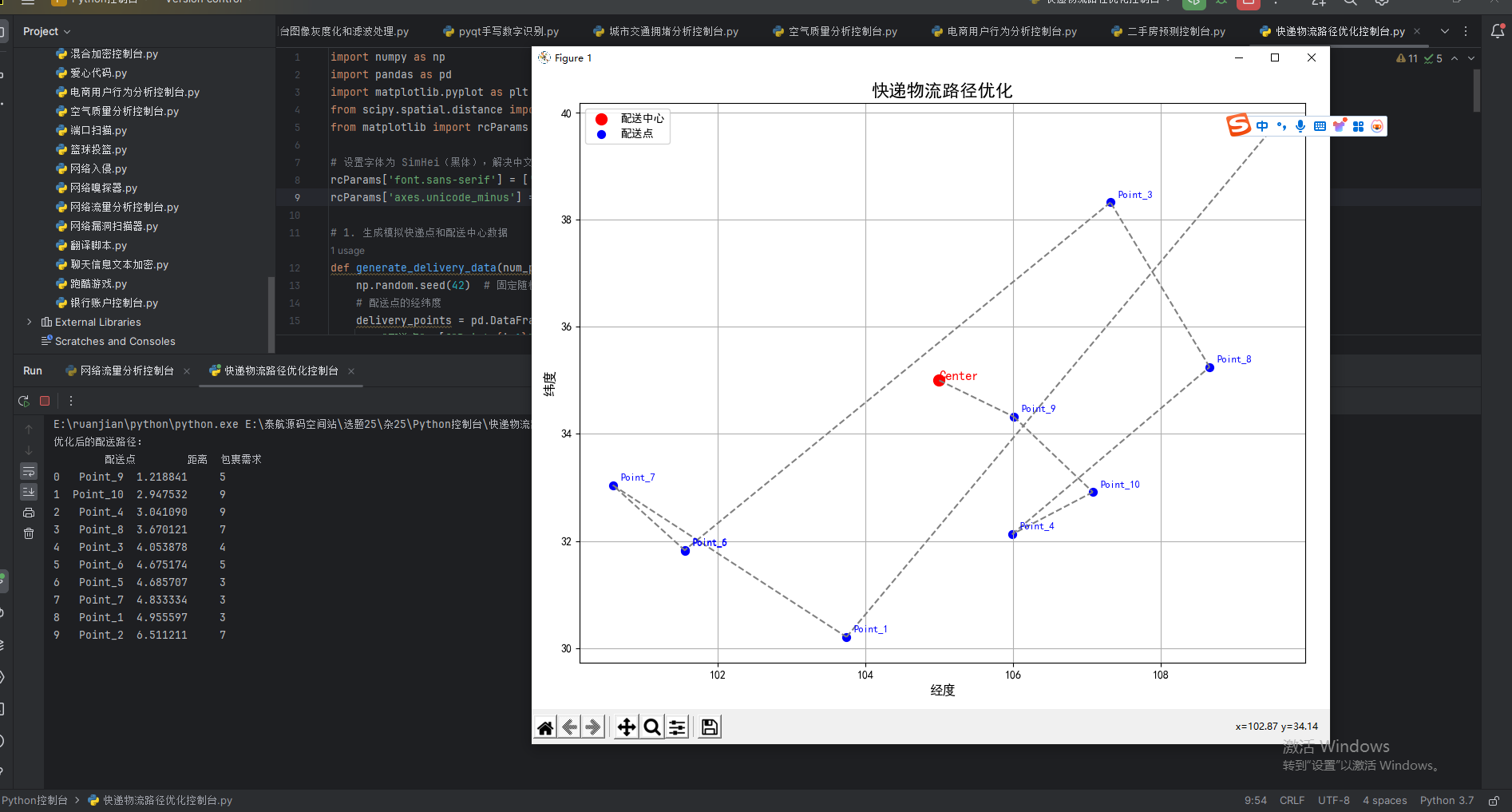
Task: Open Sogou assistant avatar icon
Action: pos(1377,126)
